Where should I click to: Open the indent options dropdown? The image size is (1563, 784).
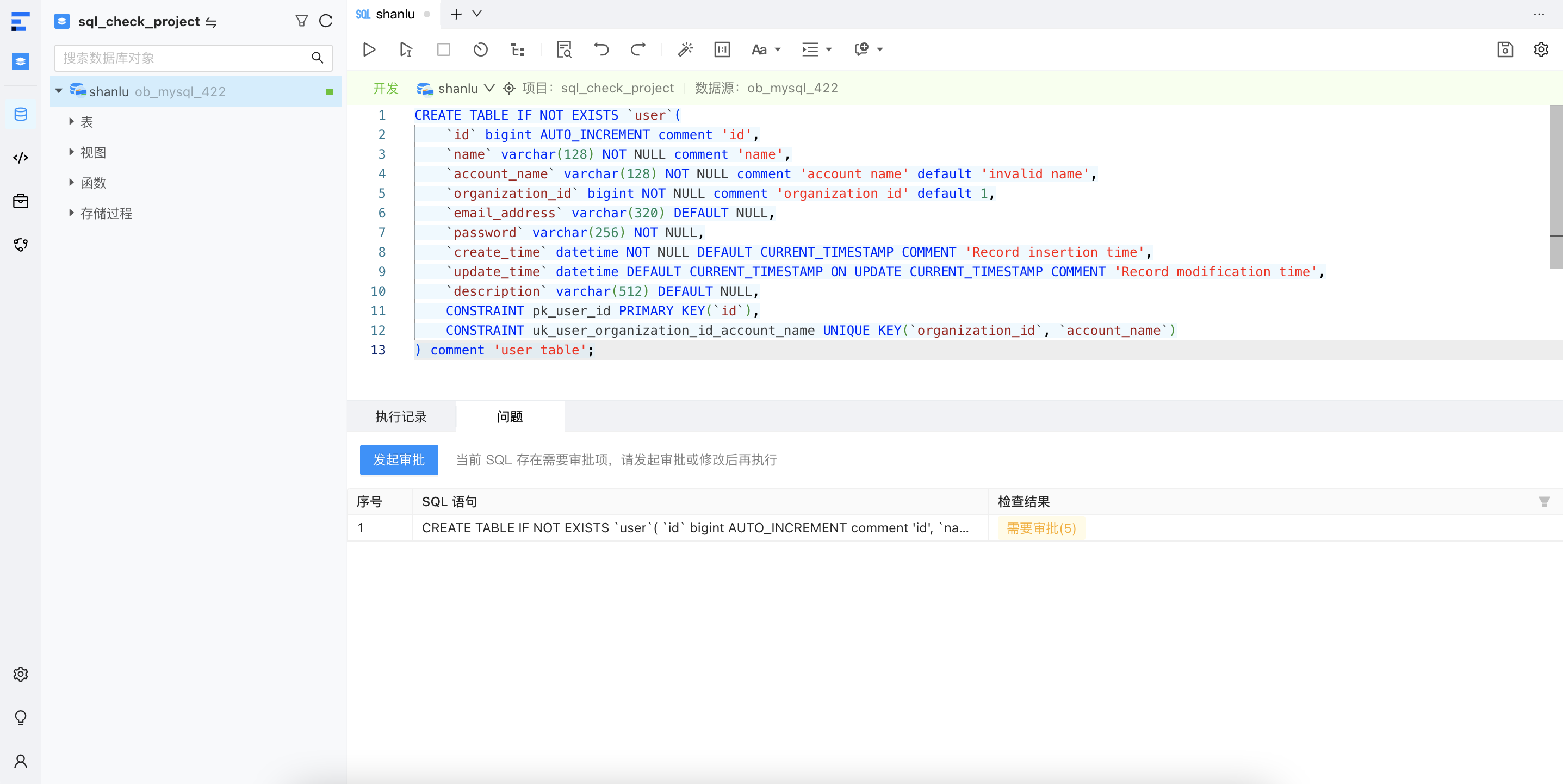click(817, 49)
